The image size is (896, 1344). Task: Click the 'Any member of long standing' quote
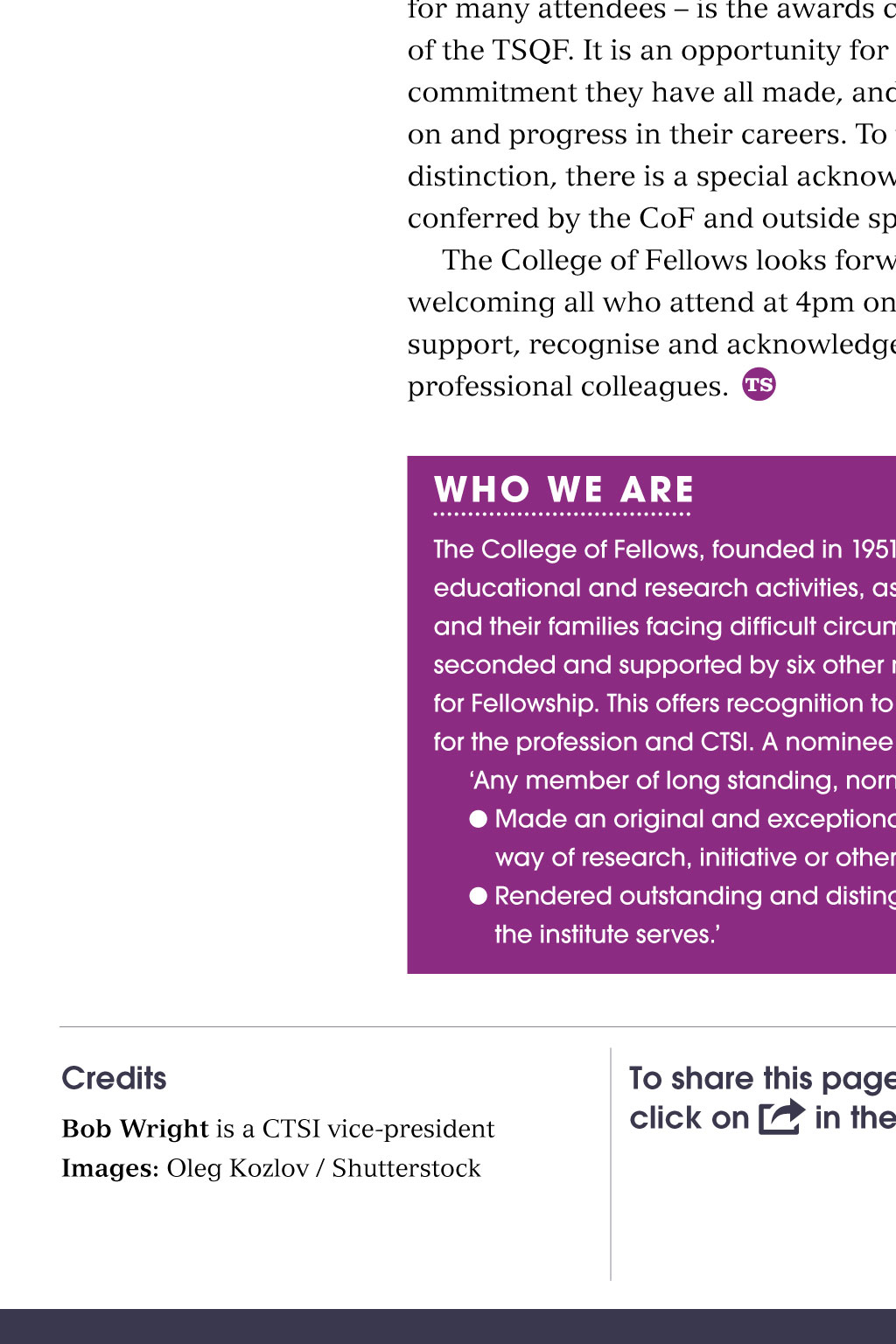(x=682, y=780)
